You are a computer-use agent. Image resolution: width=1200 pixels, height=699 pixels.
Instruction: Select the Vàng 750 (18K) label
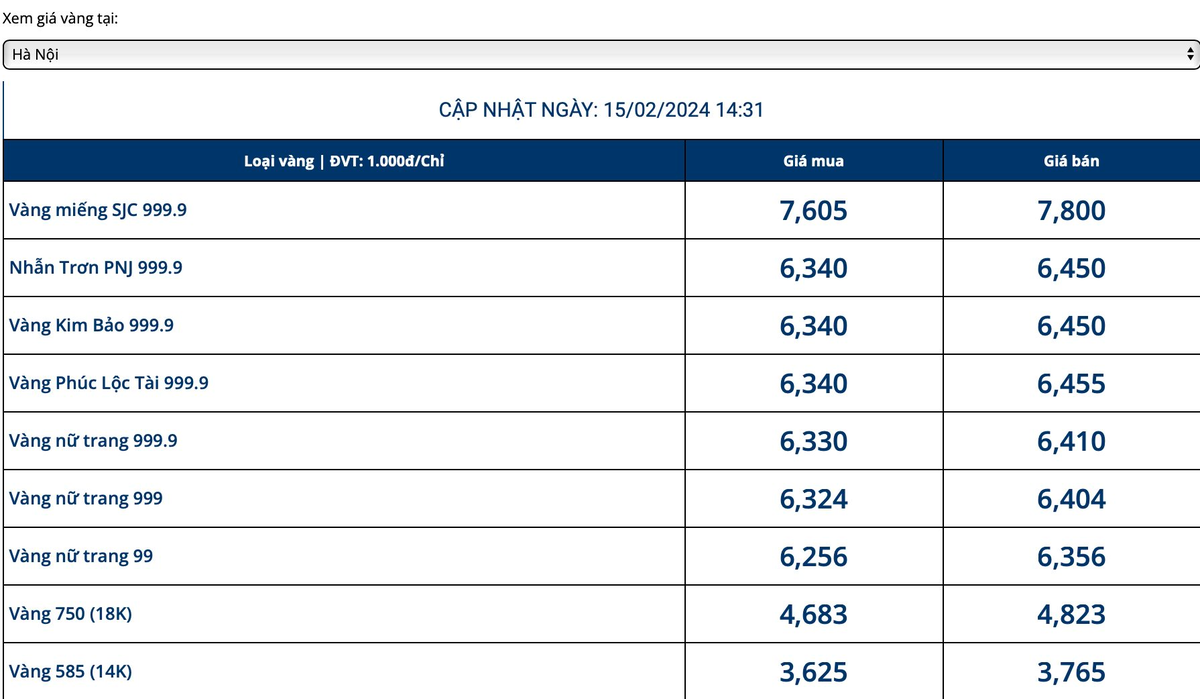click(70, 613)
